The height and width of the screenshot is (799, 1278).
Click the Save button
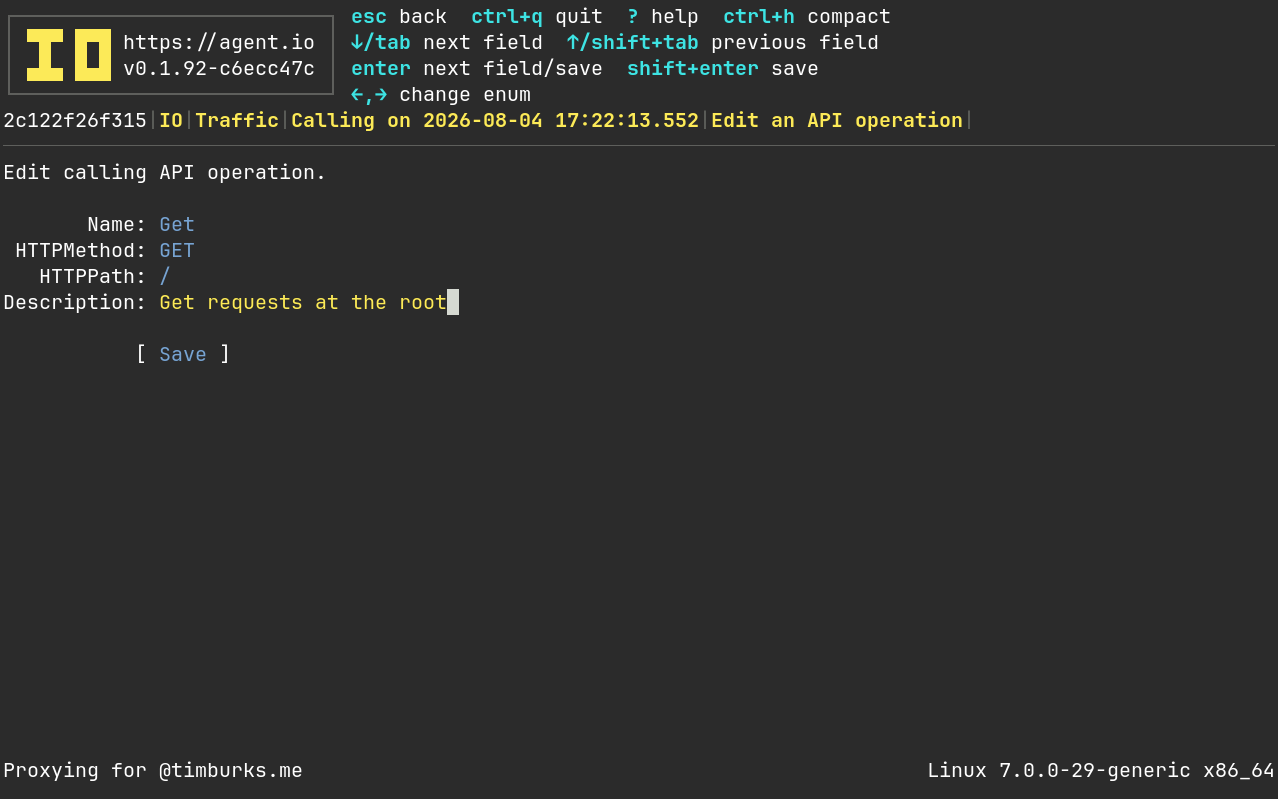point(183,355)
